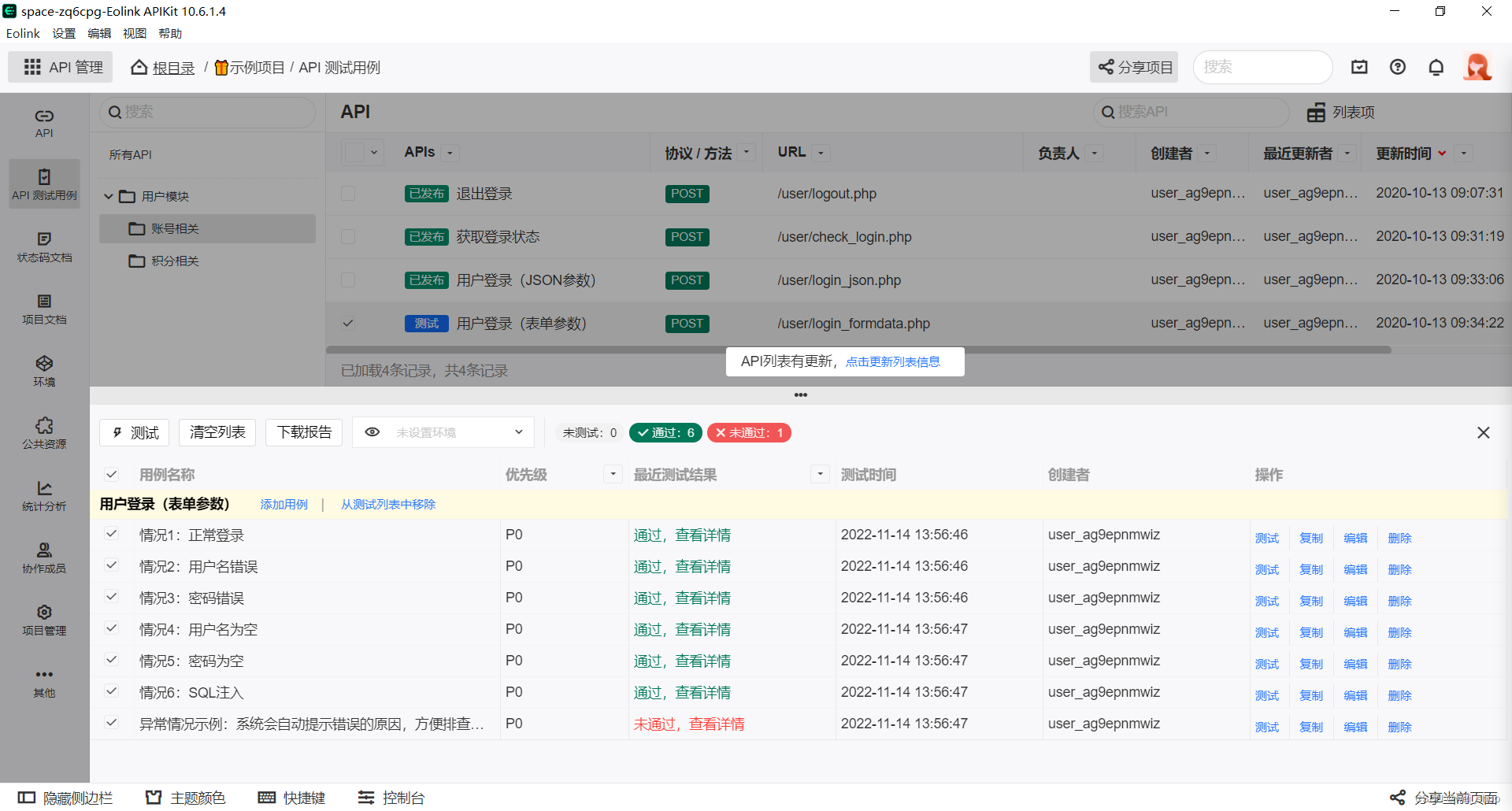1512x811 pixels.
Task: Select API 测试用例 sidebar icon
Action: tap(44, 184)
